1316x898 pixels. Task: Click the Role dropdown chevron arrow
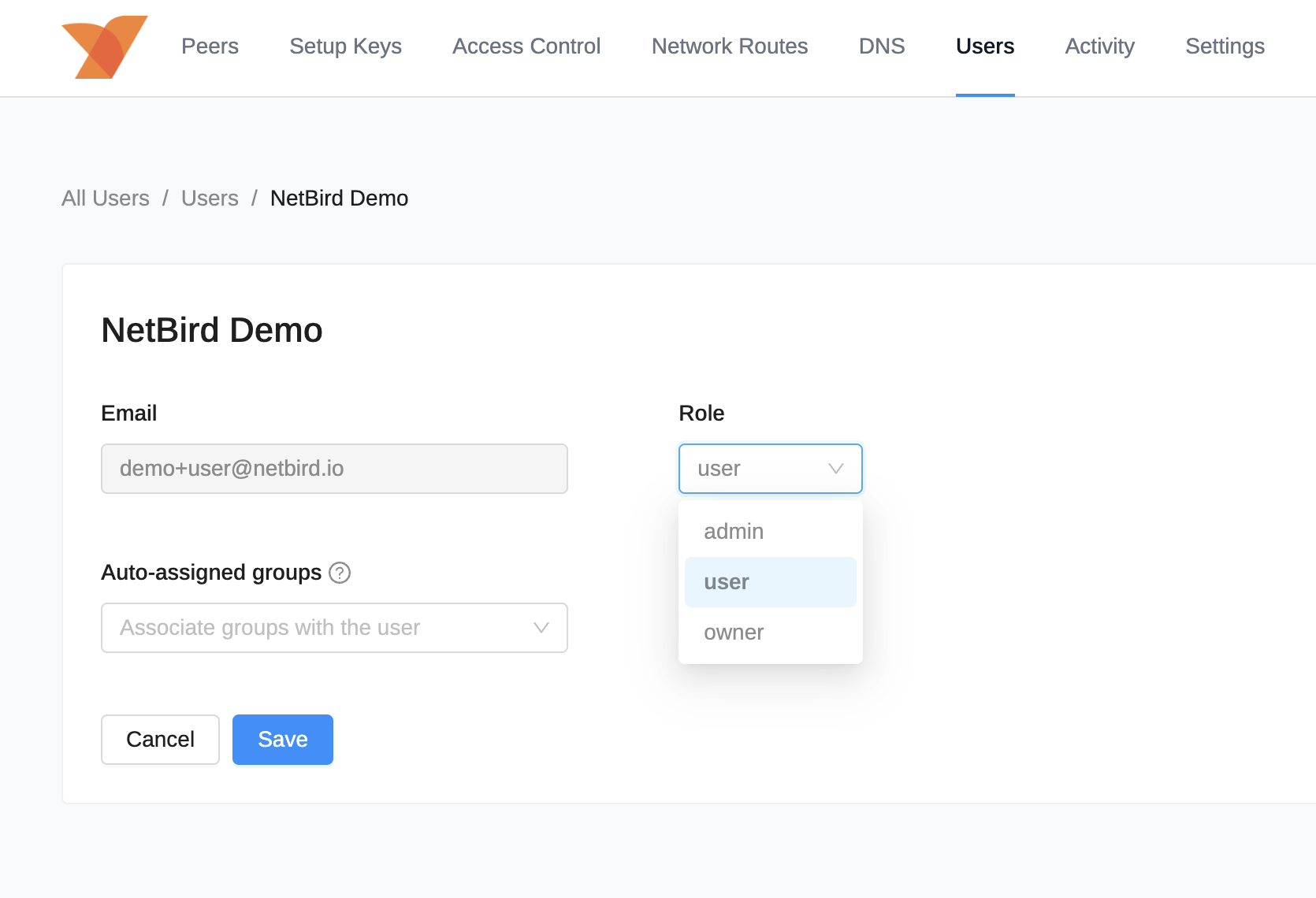pos(836,469)
